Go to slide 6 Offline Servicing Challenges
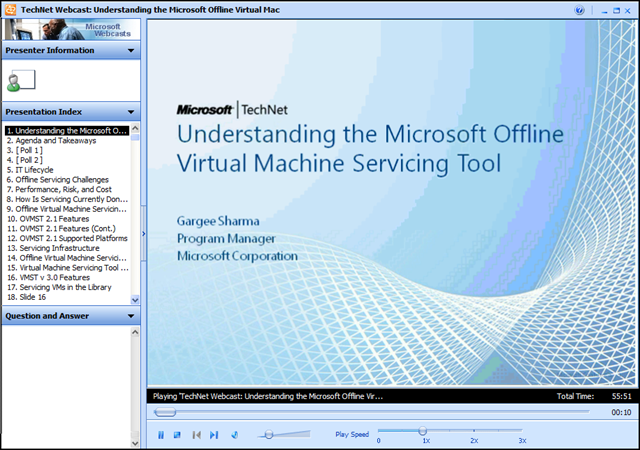640x450 pixels. coord(62,180)
